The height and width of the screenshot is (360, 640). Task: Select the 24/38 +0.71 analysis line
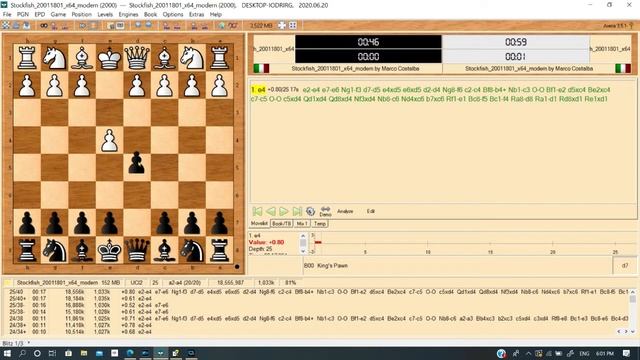point(317,318)
